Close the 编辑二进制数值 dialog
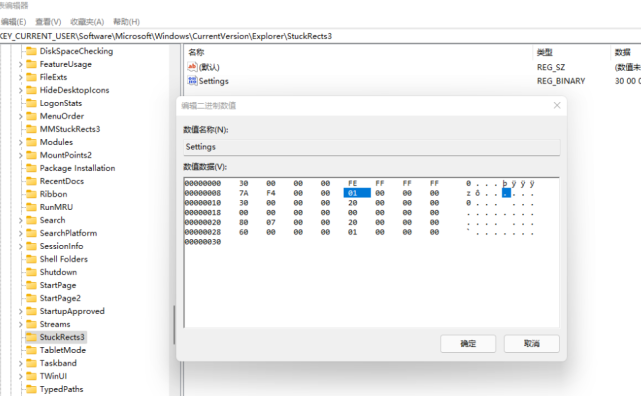The width and height of the screenshot is (641, 396). click(557, 105)
